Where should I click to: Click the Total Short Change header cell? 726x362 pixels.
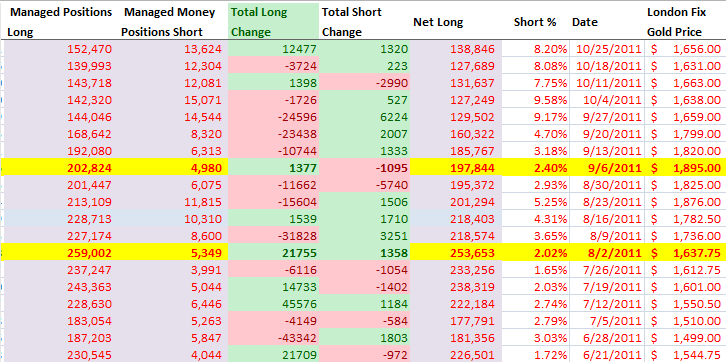364,22
